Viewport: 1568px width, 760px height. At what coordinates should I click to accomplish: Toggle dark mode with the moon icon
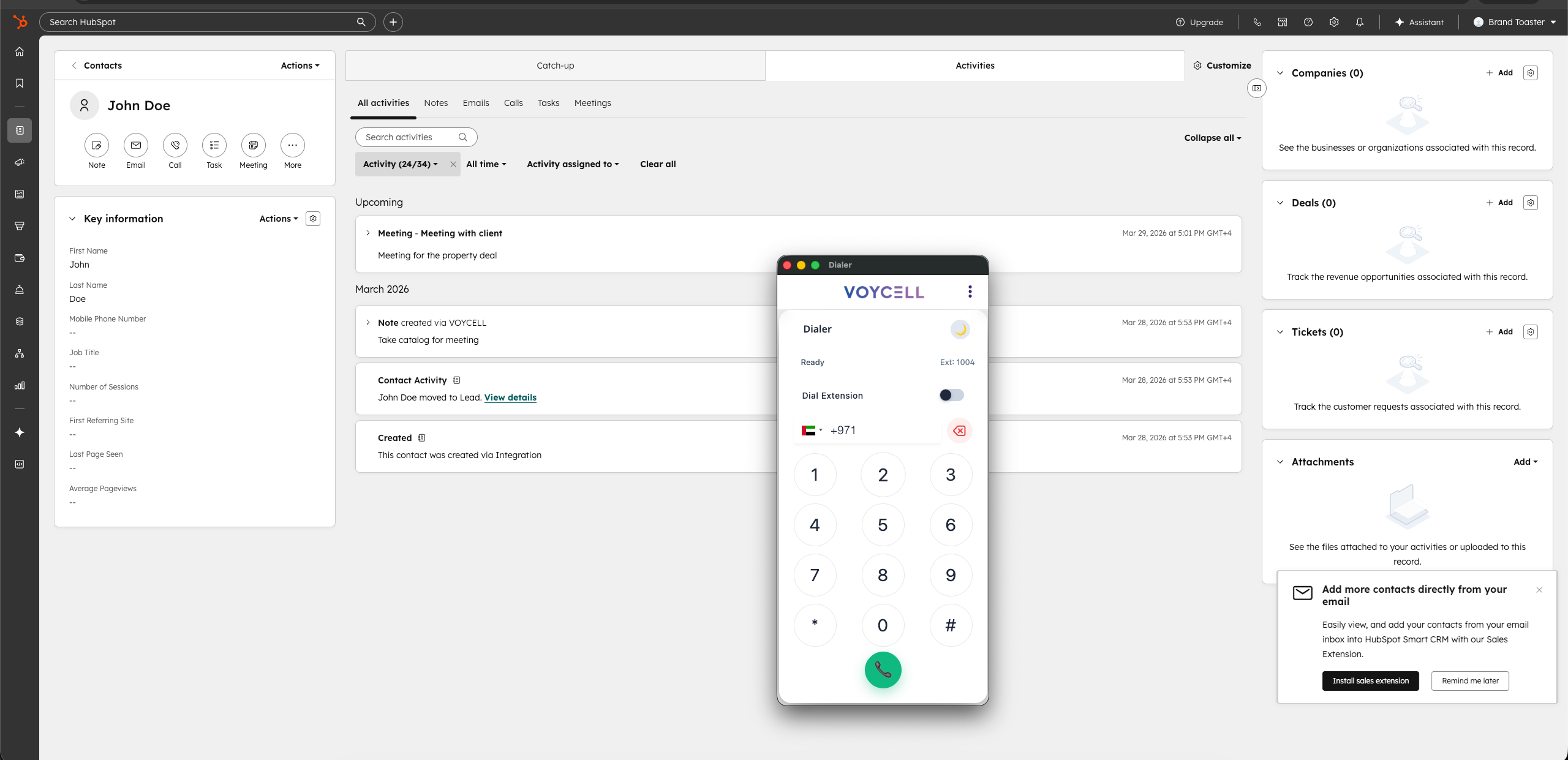tap(960, 329)
